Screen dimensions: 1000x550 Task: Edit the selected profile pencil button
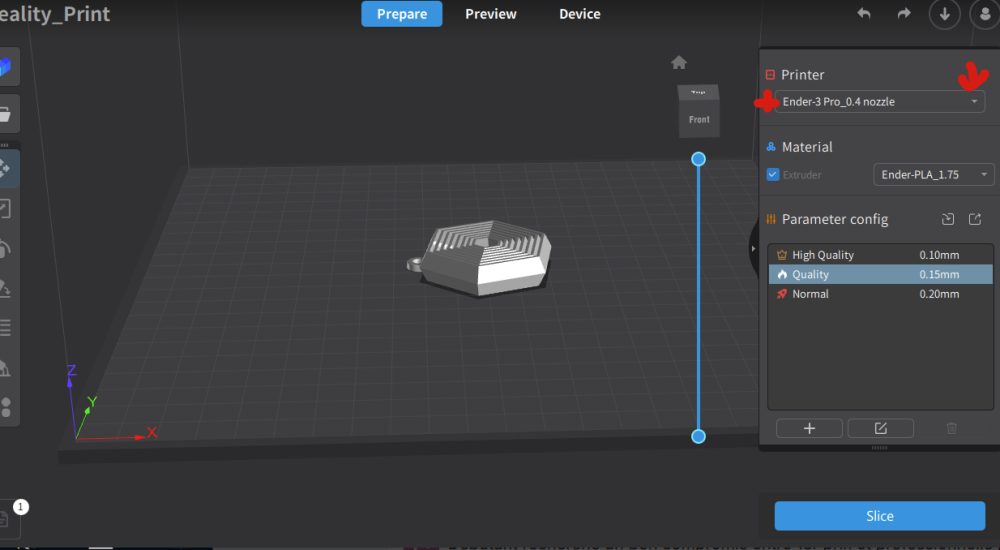(x=881, y=428)
